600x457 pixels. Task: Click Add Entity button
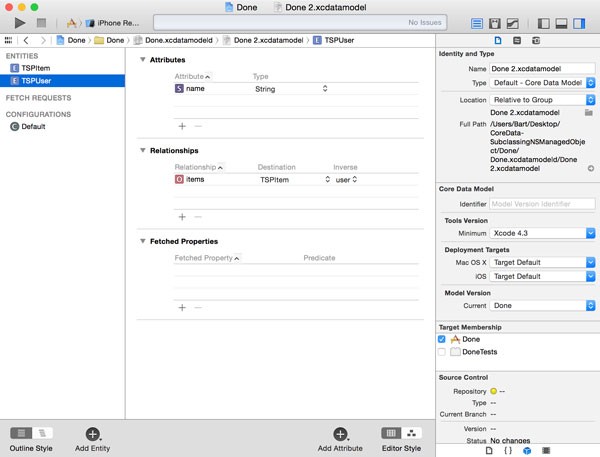pos(93,440)
